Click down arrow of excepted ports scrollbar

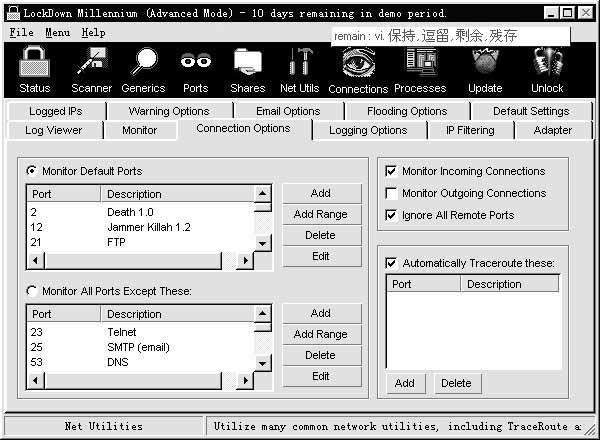262,363
